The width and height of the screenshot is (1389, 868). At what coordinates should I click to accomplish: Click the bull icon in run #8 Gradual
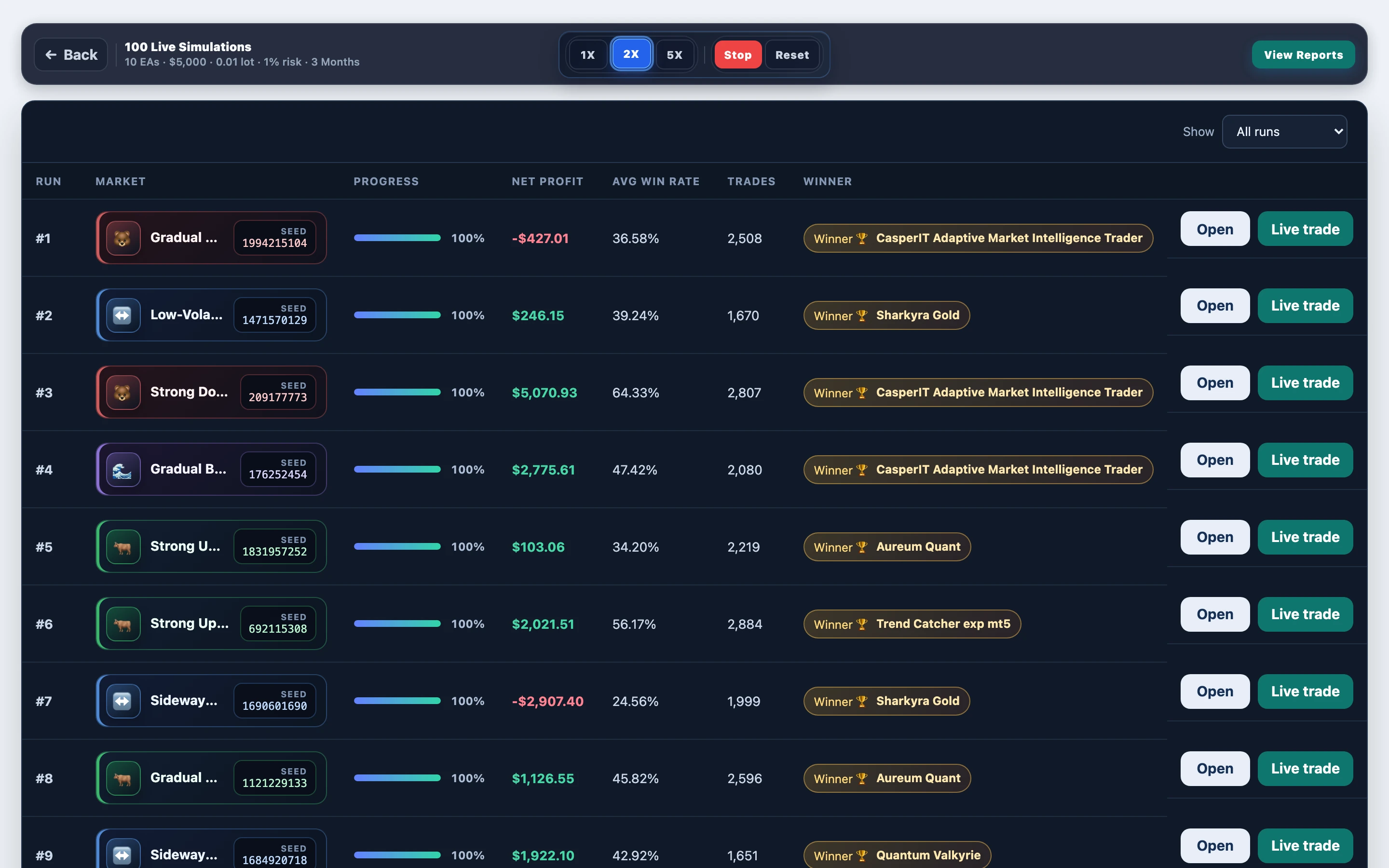click(x=123, y=778)
